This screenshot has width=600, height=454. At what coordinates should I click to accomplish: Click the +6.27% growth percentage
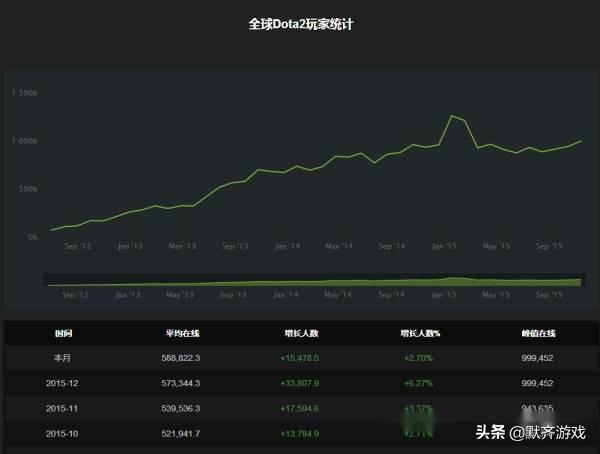[418, 383]
